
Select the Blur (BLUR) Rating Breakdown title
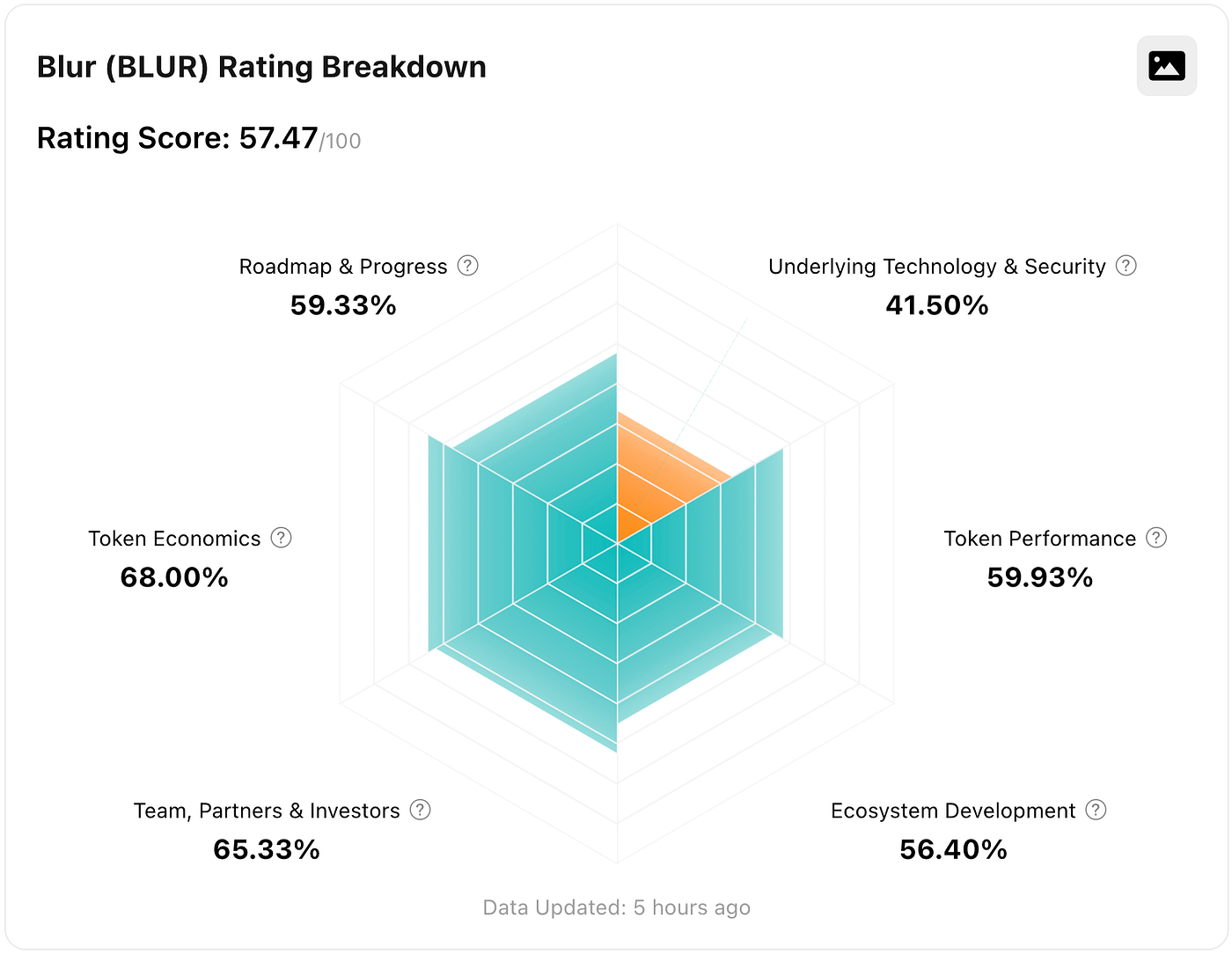(261, 66)
